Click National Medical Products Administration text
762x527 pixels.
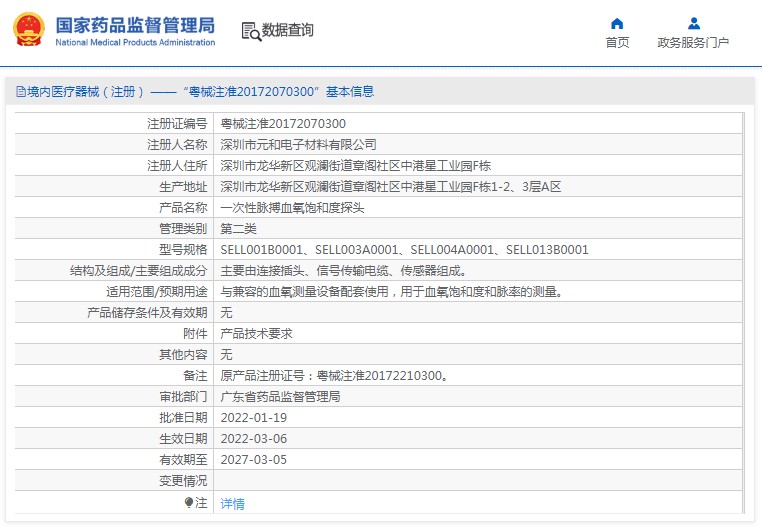pyautogui.click(x=135, y=42)
